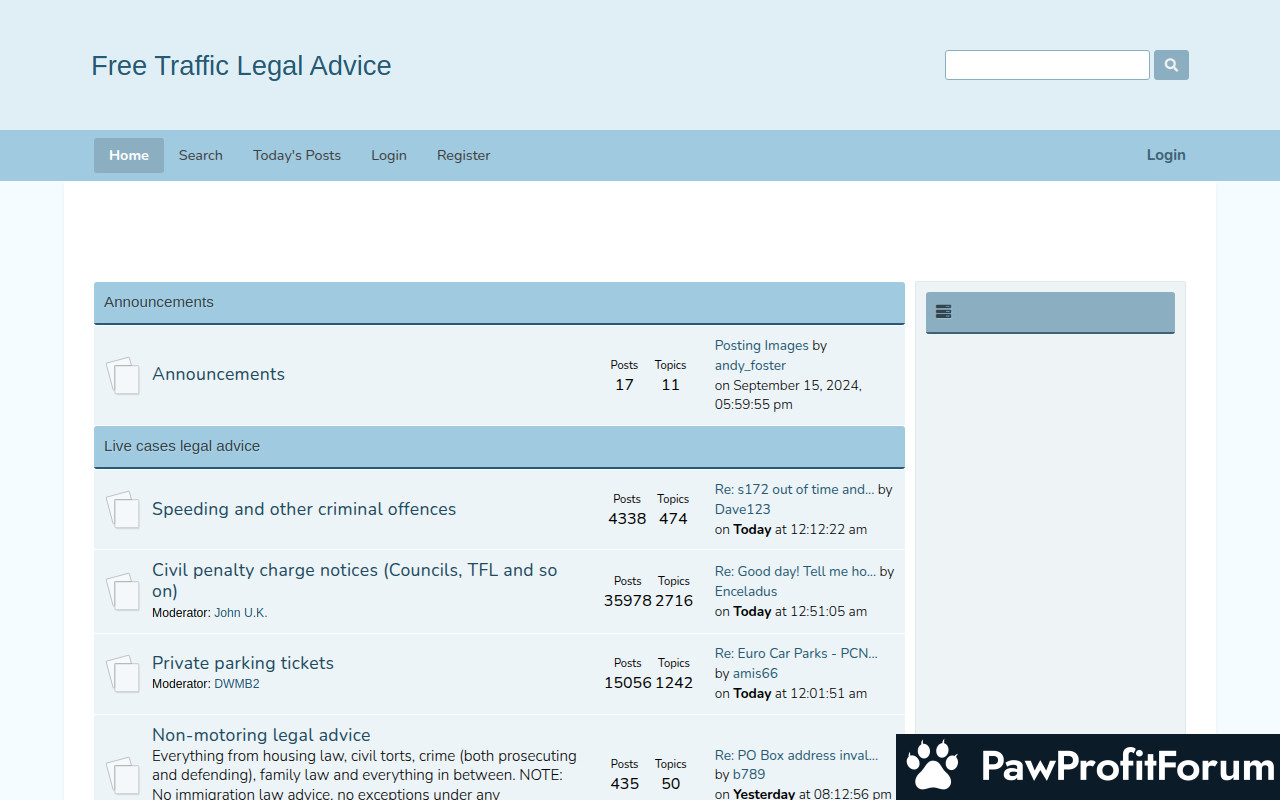The image size is (1280, 800).
Task: Click the Free Traffic Legal Advice title
Action: [241, 66]
